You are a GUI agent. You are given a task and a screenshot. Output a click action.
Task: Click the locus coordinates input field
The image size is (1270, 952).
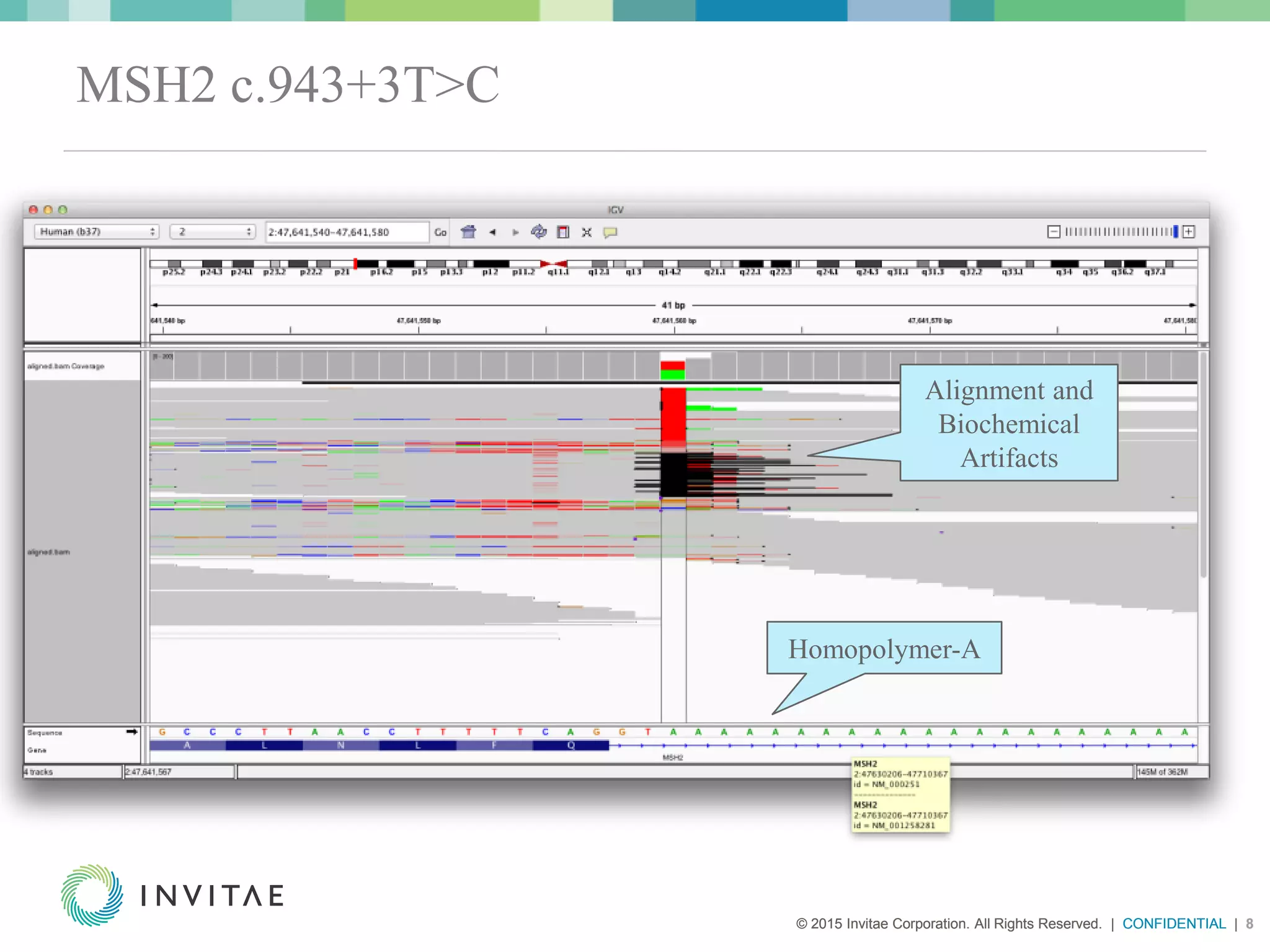pyautogui.click(x=346, y=232)
